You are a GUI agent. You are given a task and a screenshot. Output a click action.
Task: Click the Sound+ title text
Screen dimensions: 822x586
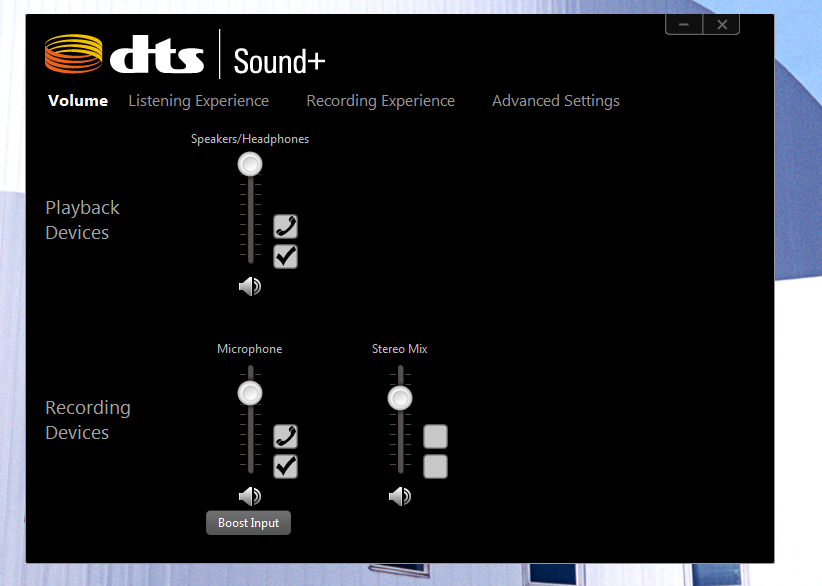click(279, 61)
